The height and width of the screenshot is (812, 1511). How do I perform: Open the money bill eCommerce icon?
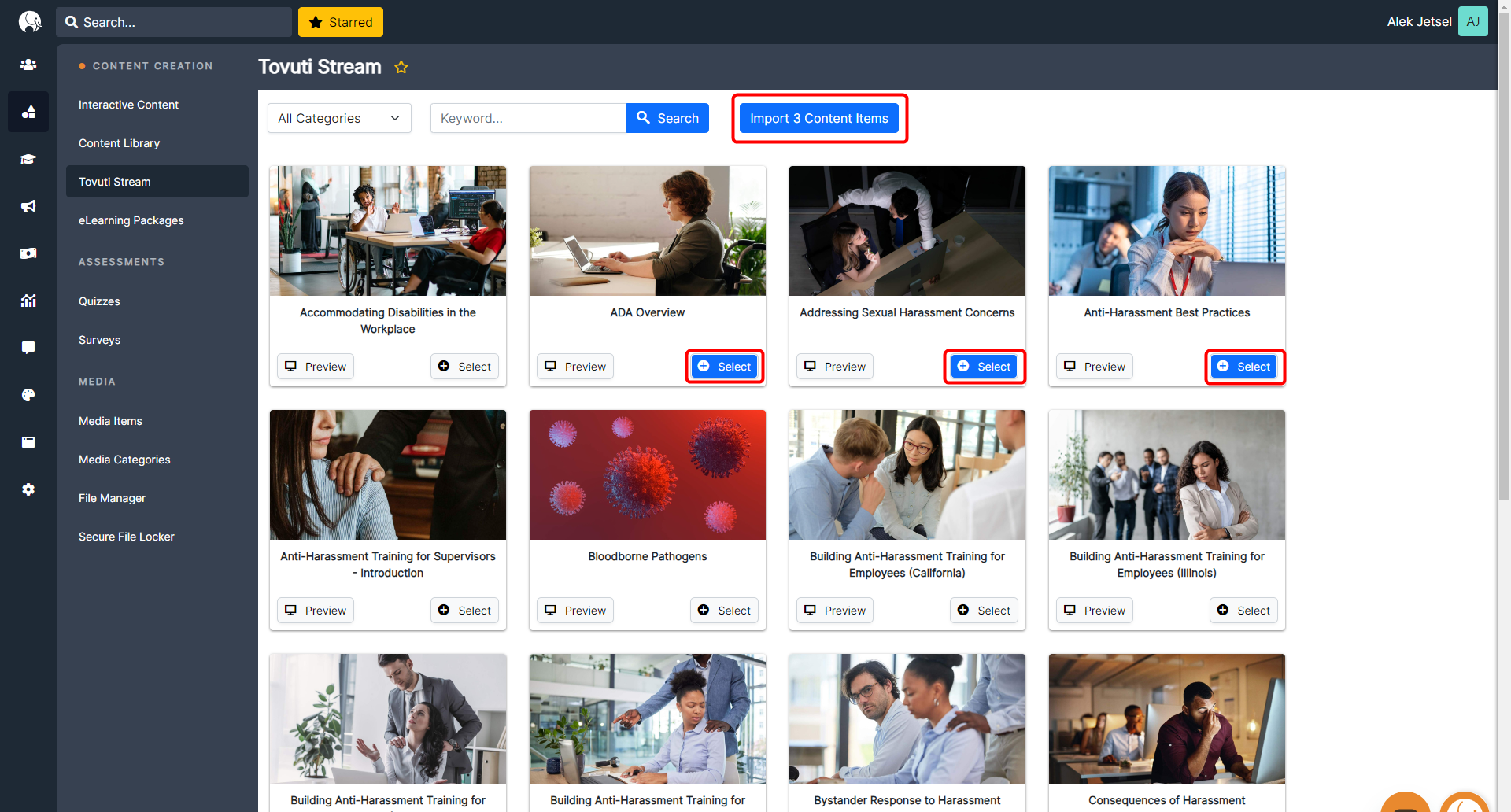(x=28, y=253)
